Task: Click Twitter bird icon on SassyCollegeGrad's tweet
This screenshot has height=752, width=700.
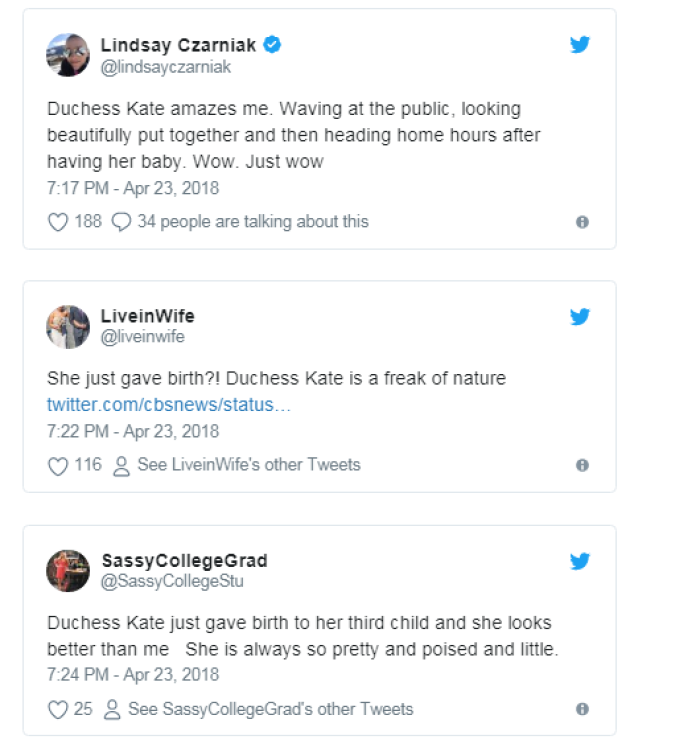Action: click(580, 561)
